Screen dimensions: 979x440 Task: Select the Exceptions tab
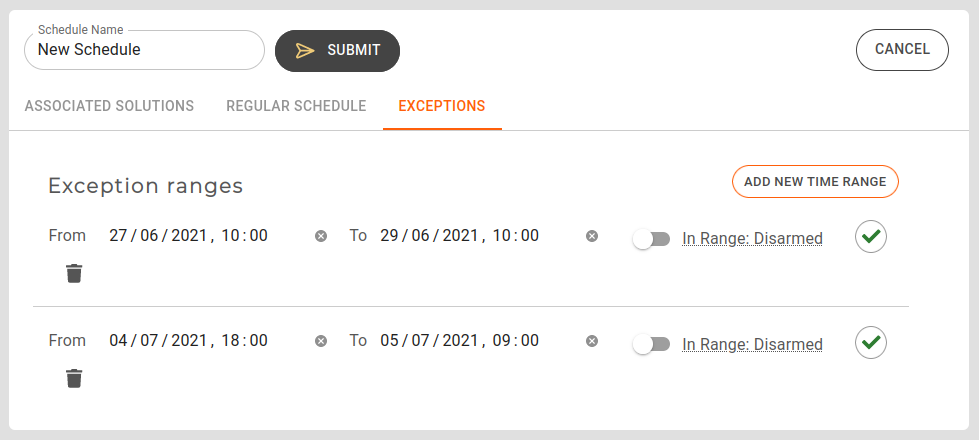click(x=442, y=106)
